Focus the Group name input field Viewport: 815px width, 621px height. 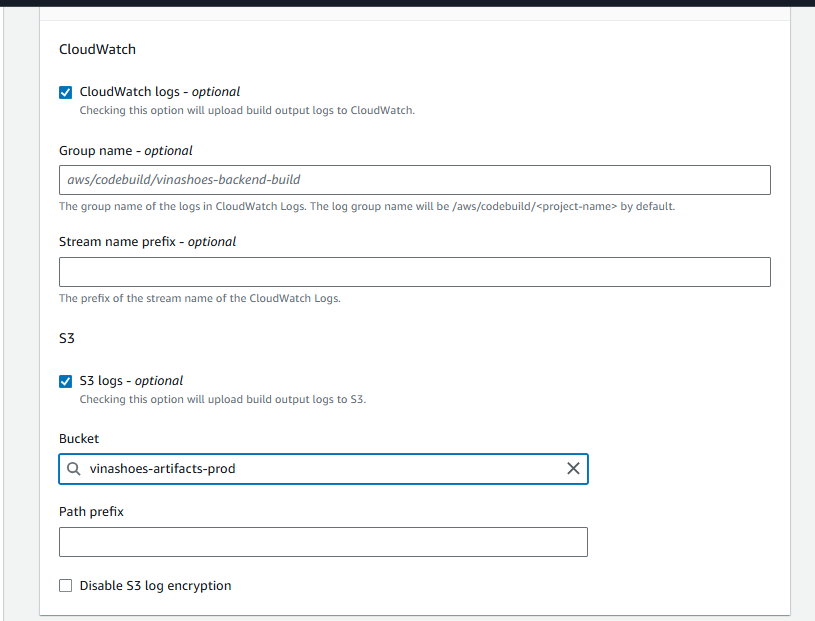point(414,180)
